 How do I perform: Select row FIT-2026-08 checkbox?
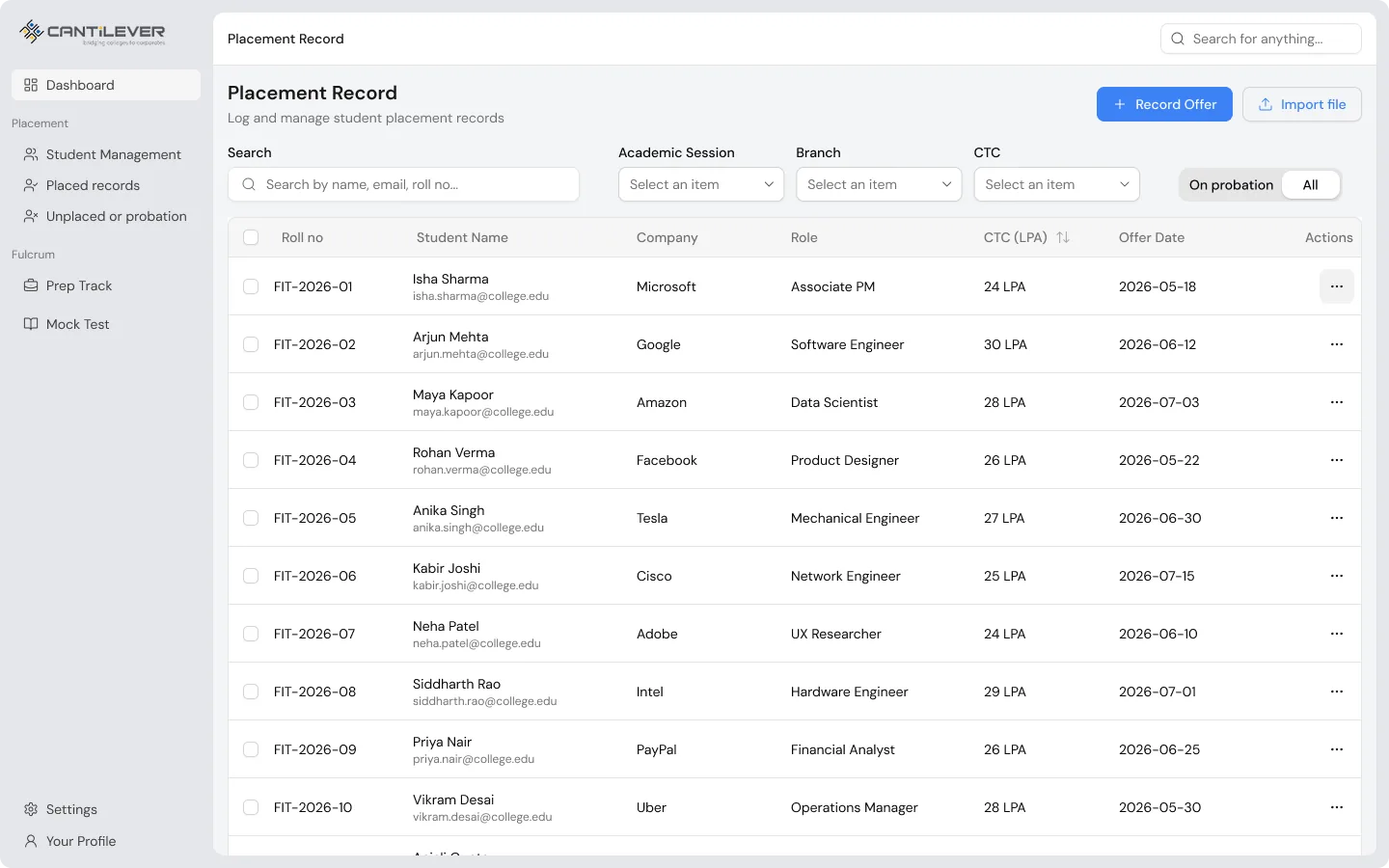(x=251, y=692)
